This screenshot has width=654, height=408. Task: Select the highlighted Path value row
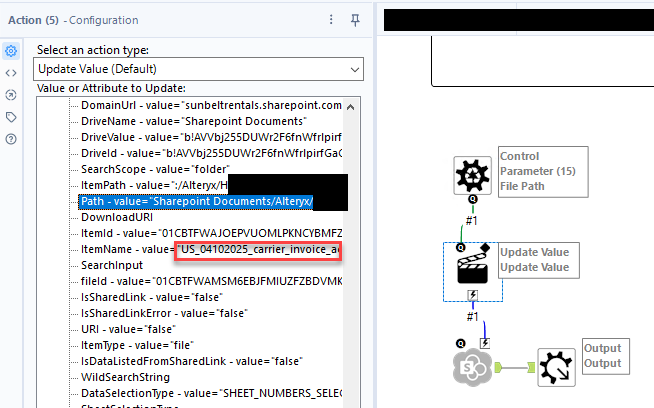point(196,201)
